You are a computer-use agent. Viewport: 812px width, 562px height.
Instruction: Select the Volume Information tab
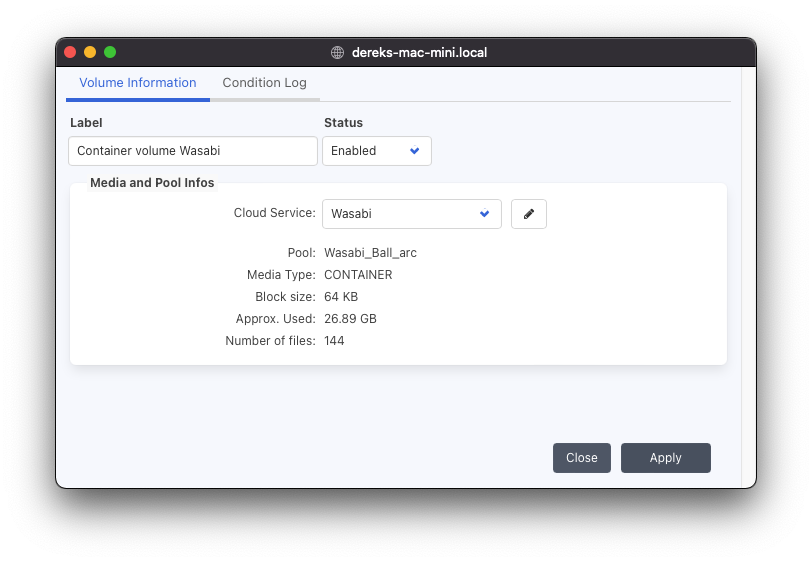(138, 83)
